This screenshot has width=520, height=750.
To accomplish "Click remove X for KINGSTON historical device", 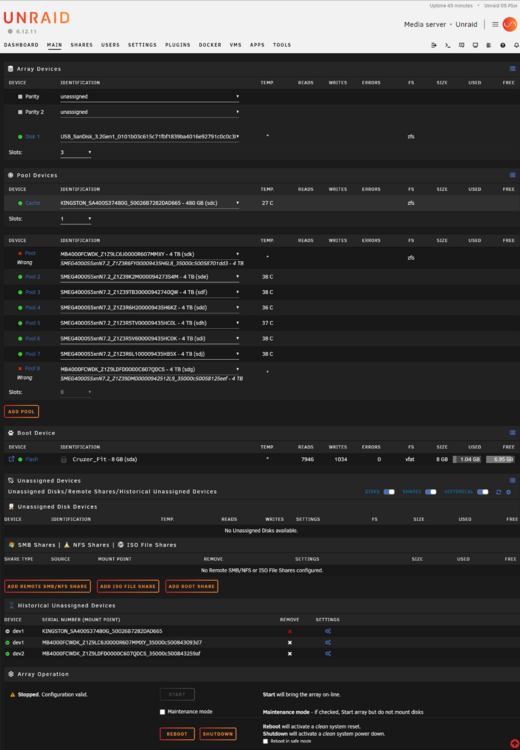I will tap(289, 631).
